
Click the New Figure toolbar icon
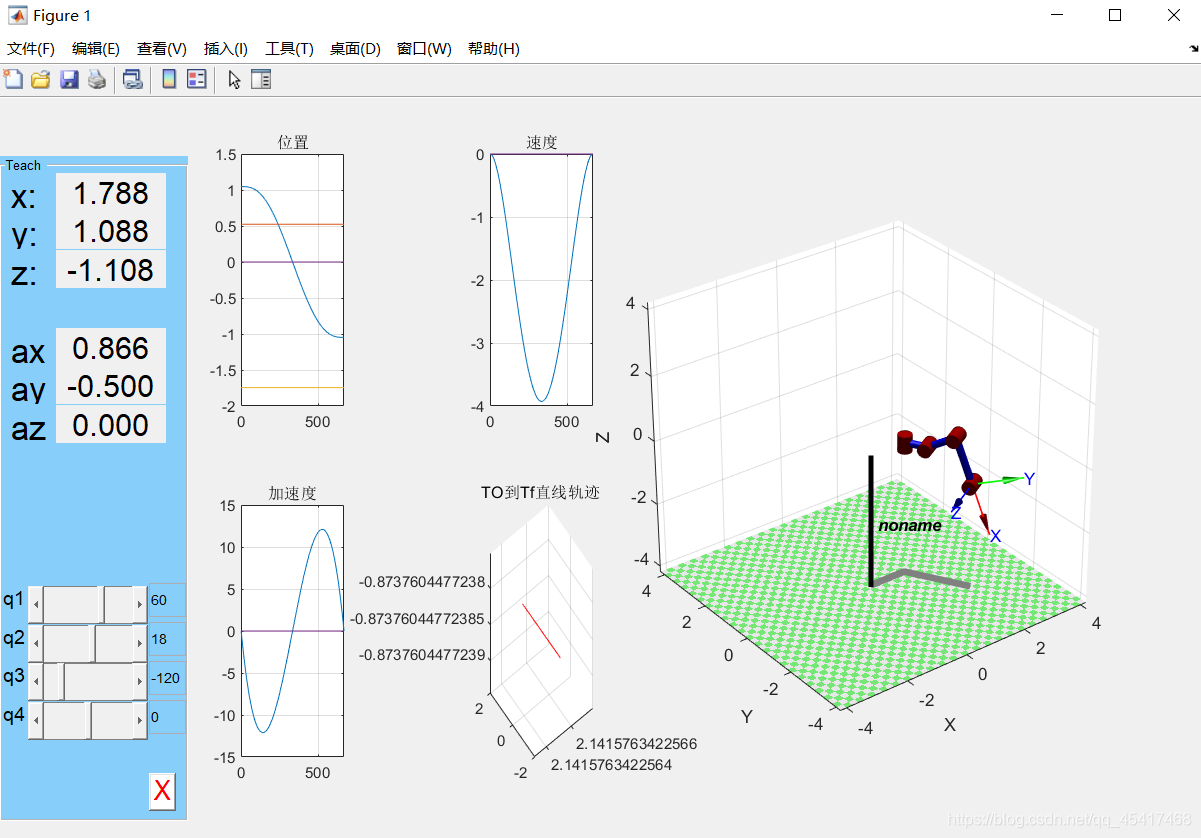click(x=13, y=80)
